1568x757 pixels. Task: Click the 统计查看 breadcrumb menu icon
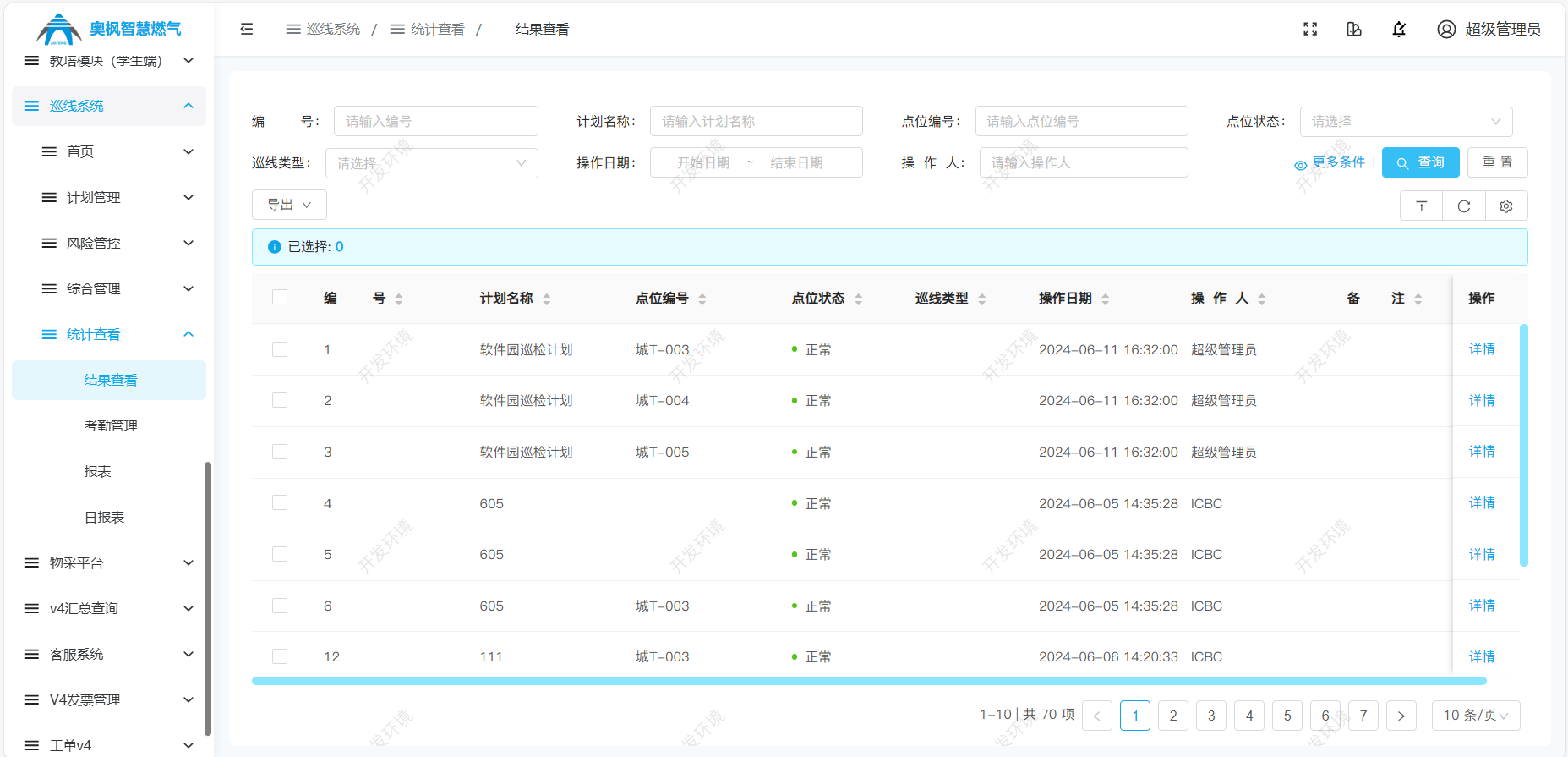tap(397, 29)
